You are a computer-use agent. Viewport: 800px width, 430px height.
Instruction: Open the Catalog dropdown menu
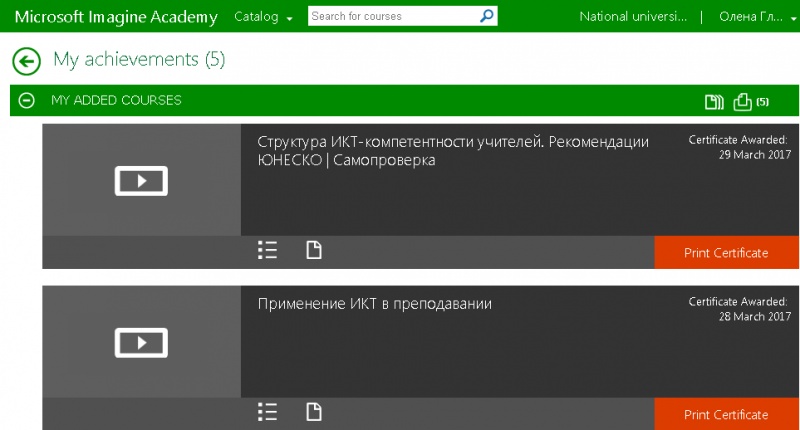[x=263, y=17]
